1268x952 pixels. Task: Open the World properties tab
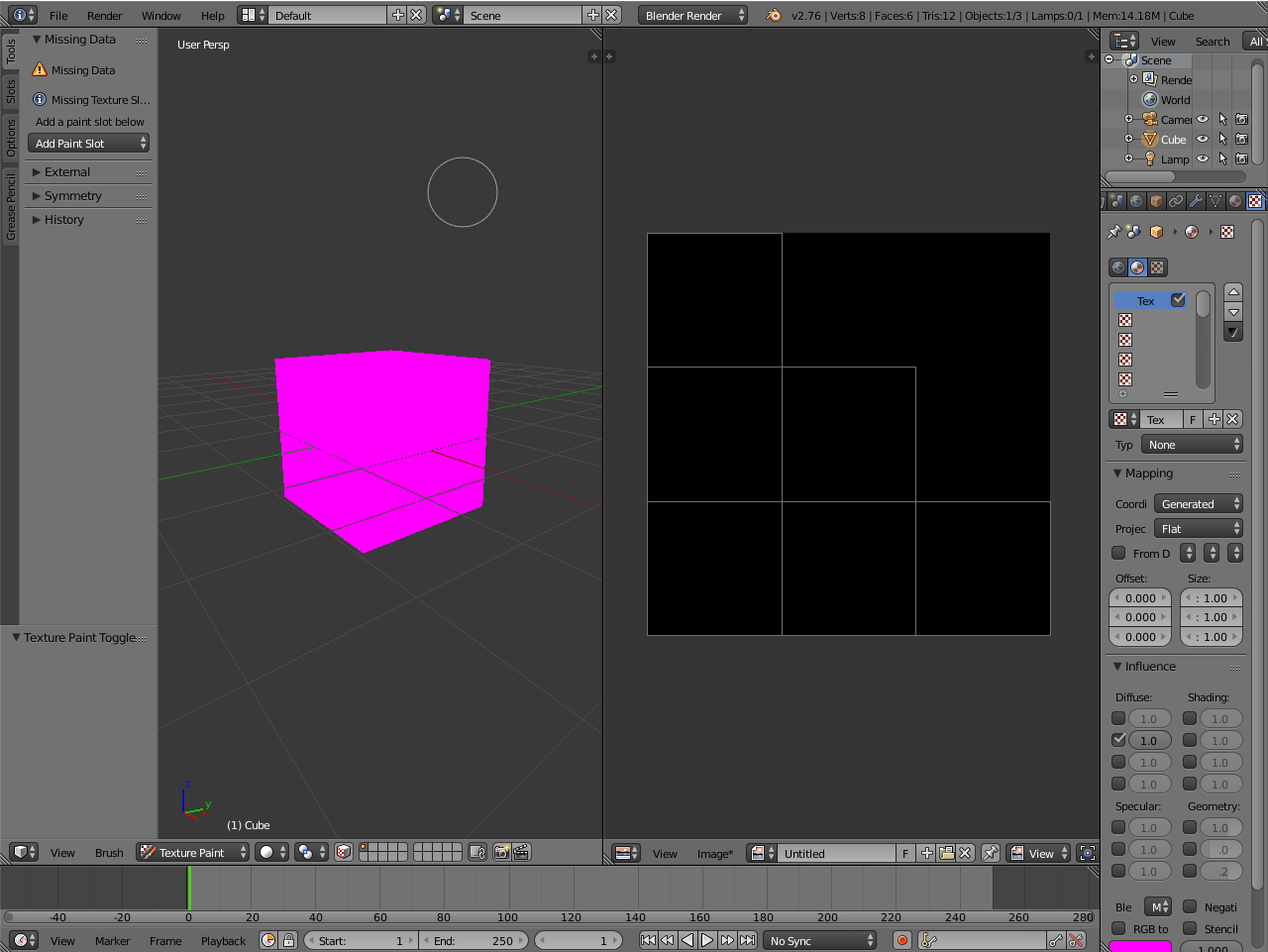point(1135,200)
